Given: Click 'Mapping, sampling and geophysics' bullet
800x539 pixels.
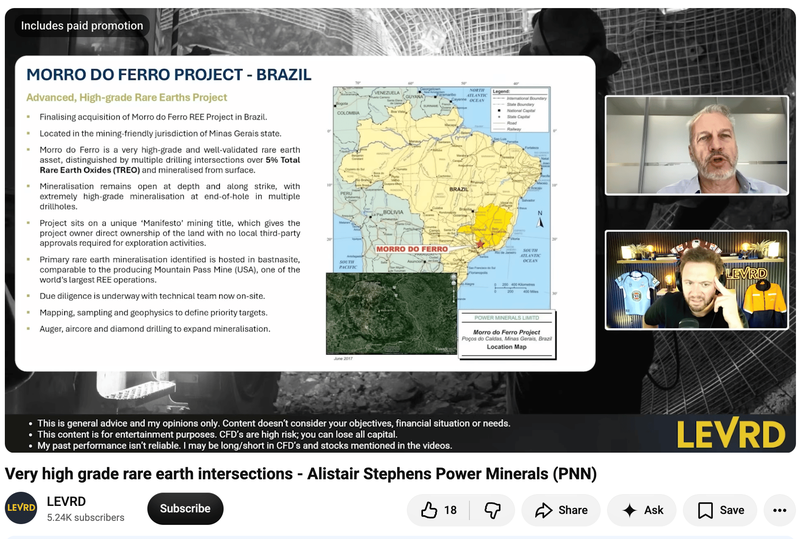Looking at the screenshot, I should point(154,312).
